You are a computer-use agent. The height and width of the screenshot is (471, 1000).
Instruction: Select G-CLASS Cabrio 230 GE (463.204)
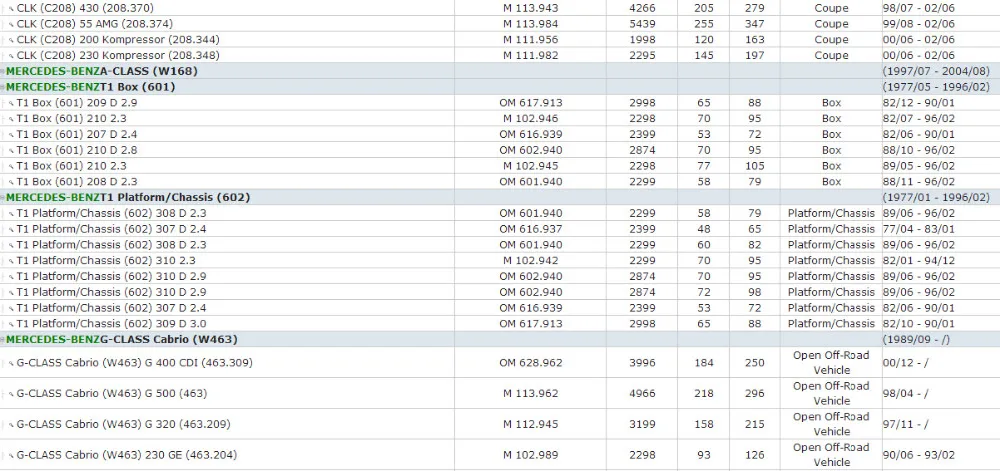click(127, 455)
